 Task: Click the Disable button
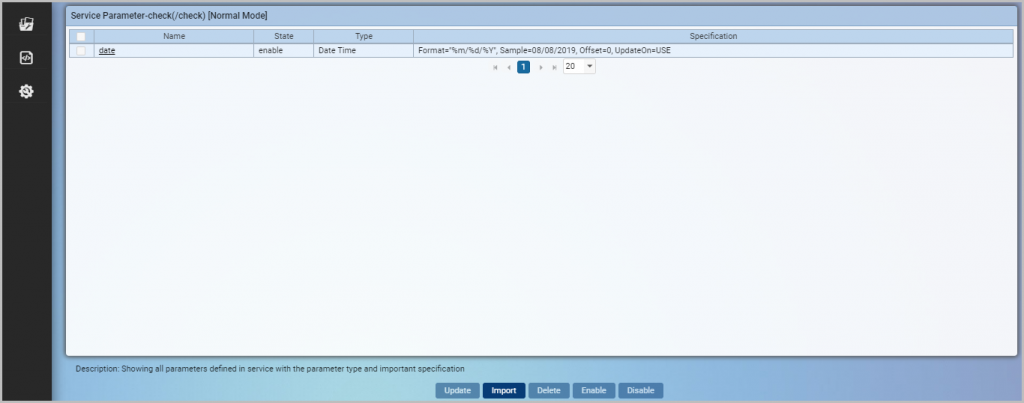coord(641,391)
